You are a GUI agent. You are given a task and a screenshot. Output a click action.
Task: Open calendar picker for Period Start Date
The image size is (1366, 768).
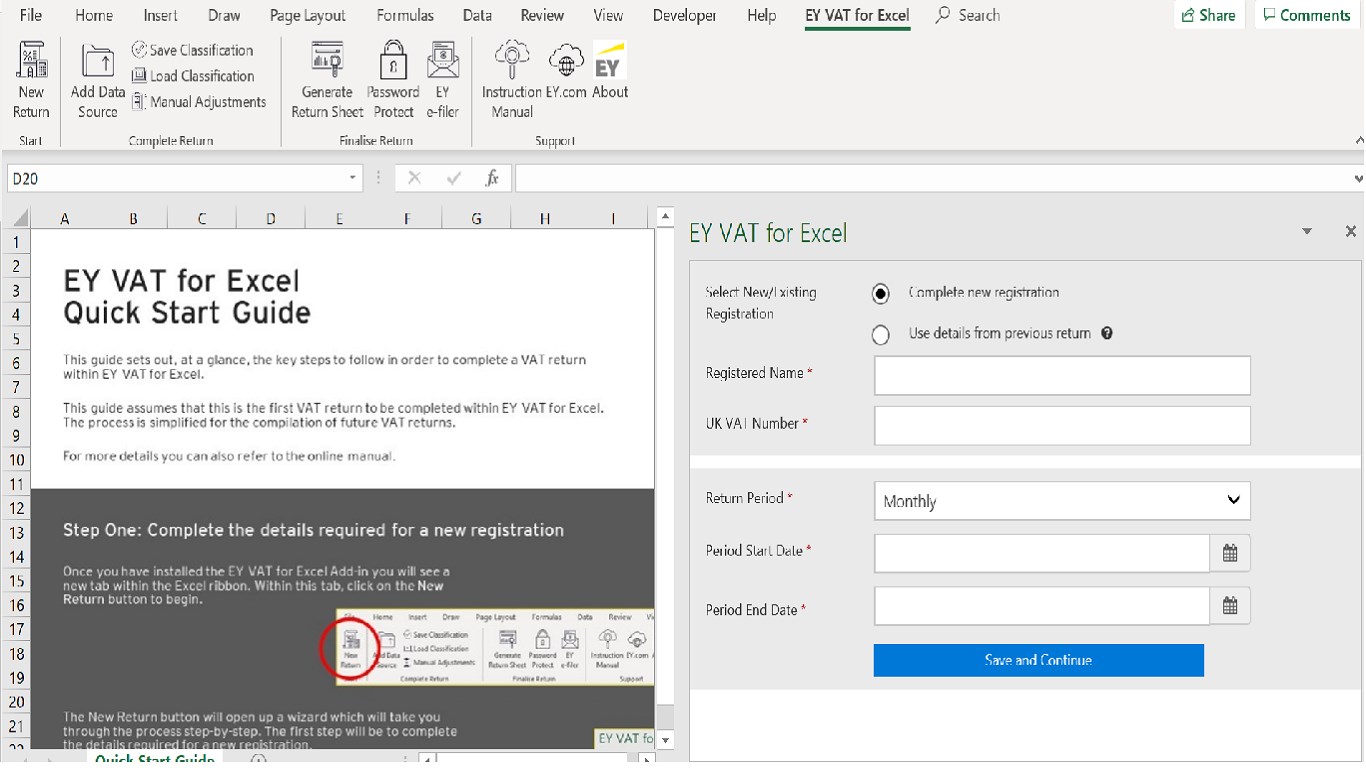coord(1230,553)
